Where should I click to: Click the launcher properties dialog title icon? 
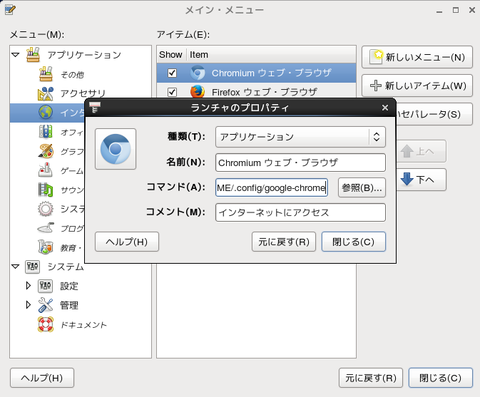click(x=95, y=107)
